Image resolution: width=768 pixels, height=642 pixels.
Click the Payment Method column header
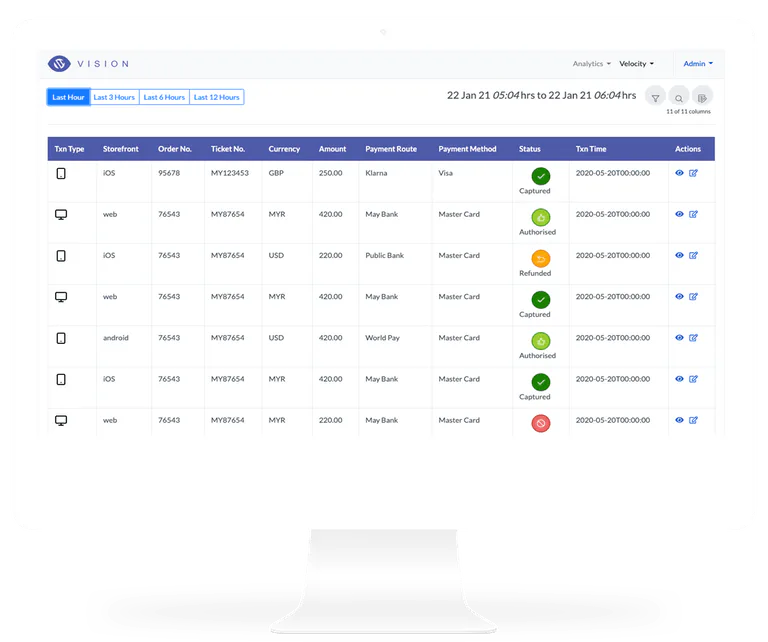(467, 149)
